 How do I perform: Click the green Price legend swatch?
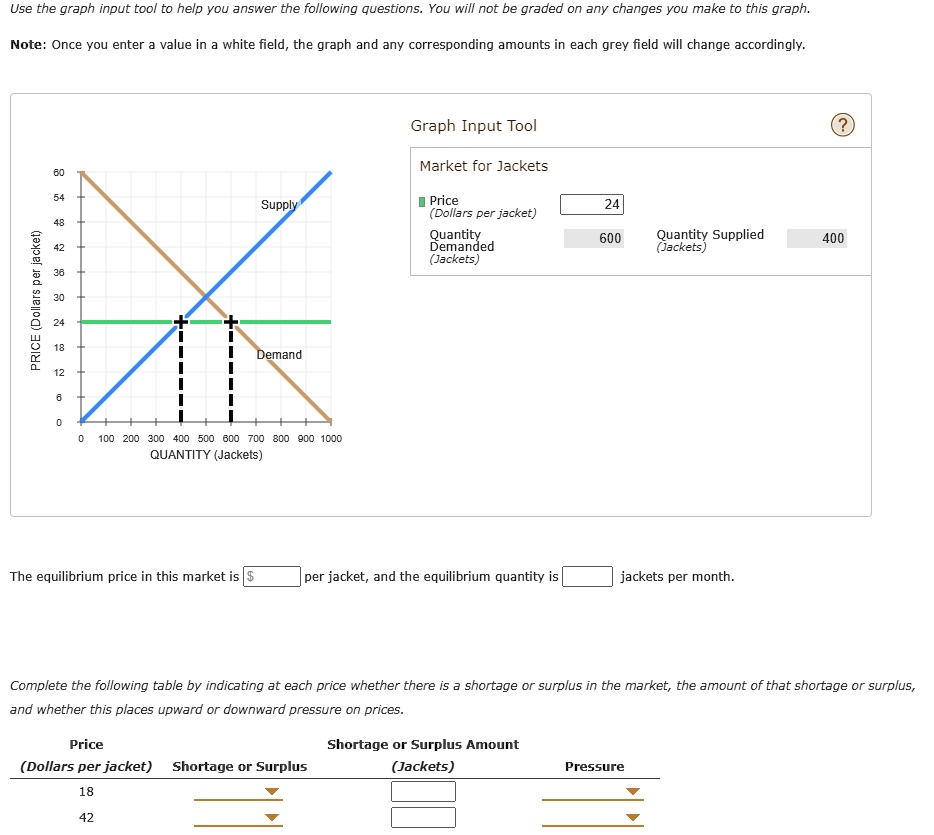click(419, 200)
